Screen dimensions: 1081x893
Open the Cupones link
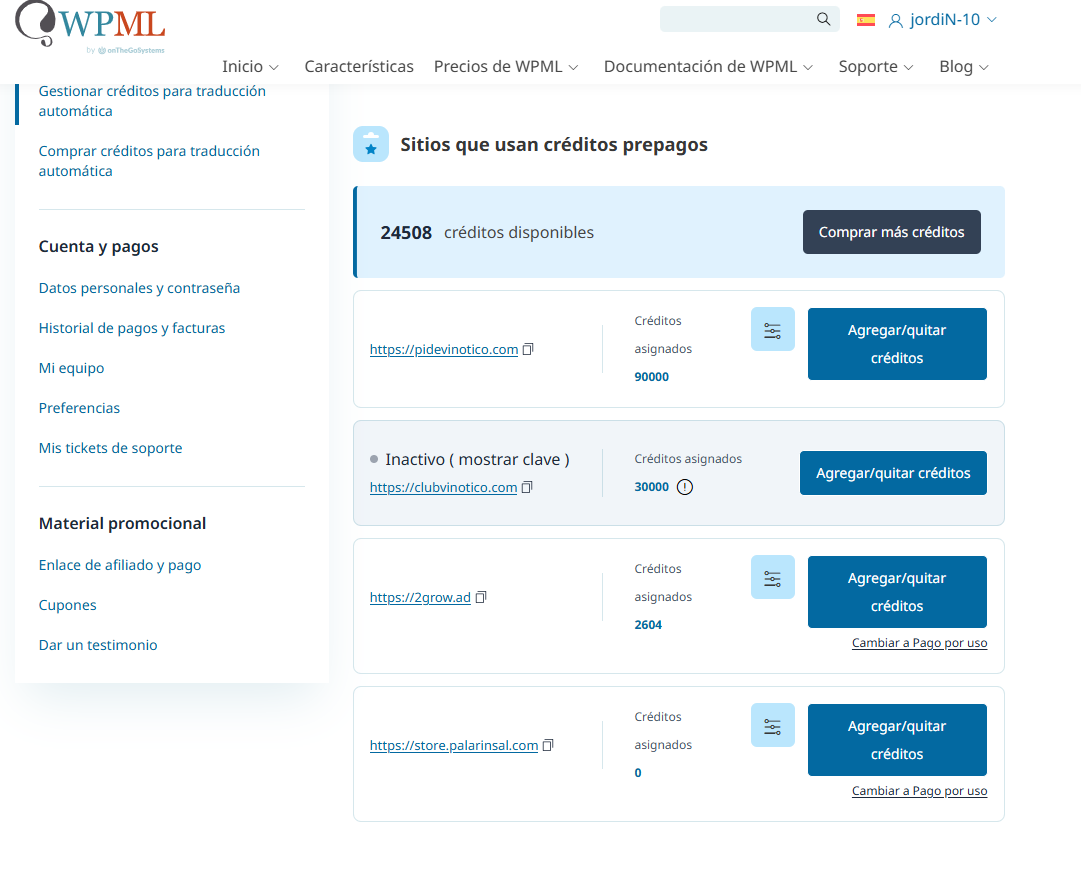pos(68,605)
